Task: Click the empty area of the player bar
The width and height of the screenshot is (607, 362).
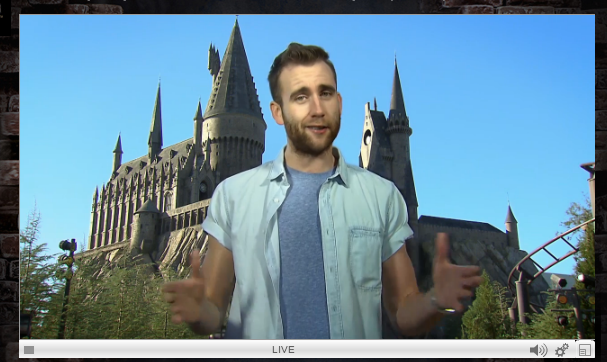Action: 155,350
